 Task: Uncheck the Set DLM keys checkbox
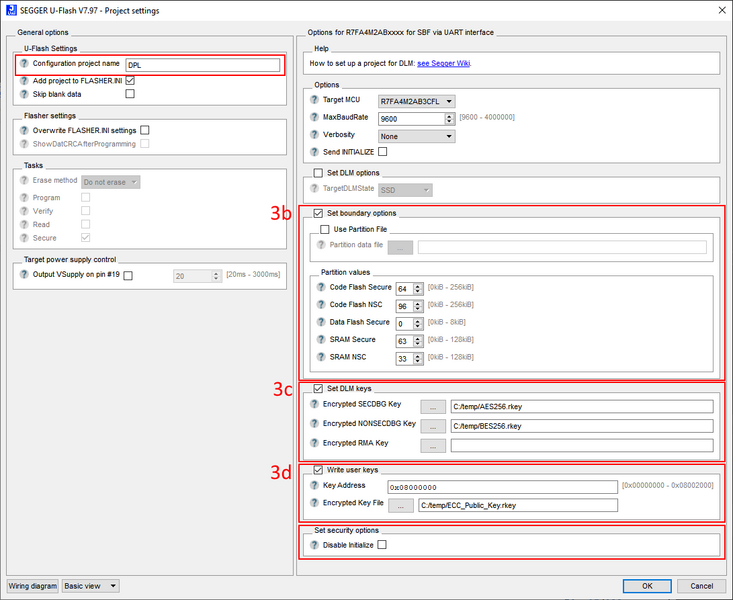(x=318, y=389)
